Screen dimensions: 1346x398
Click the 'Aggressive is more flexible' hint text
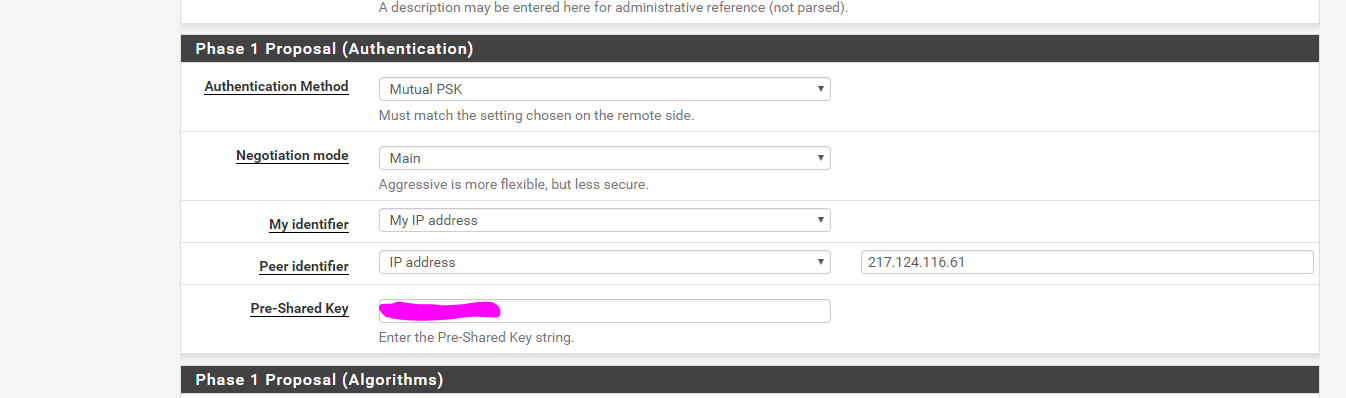pyautogui.click(x=513, y=184)
